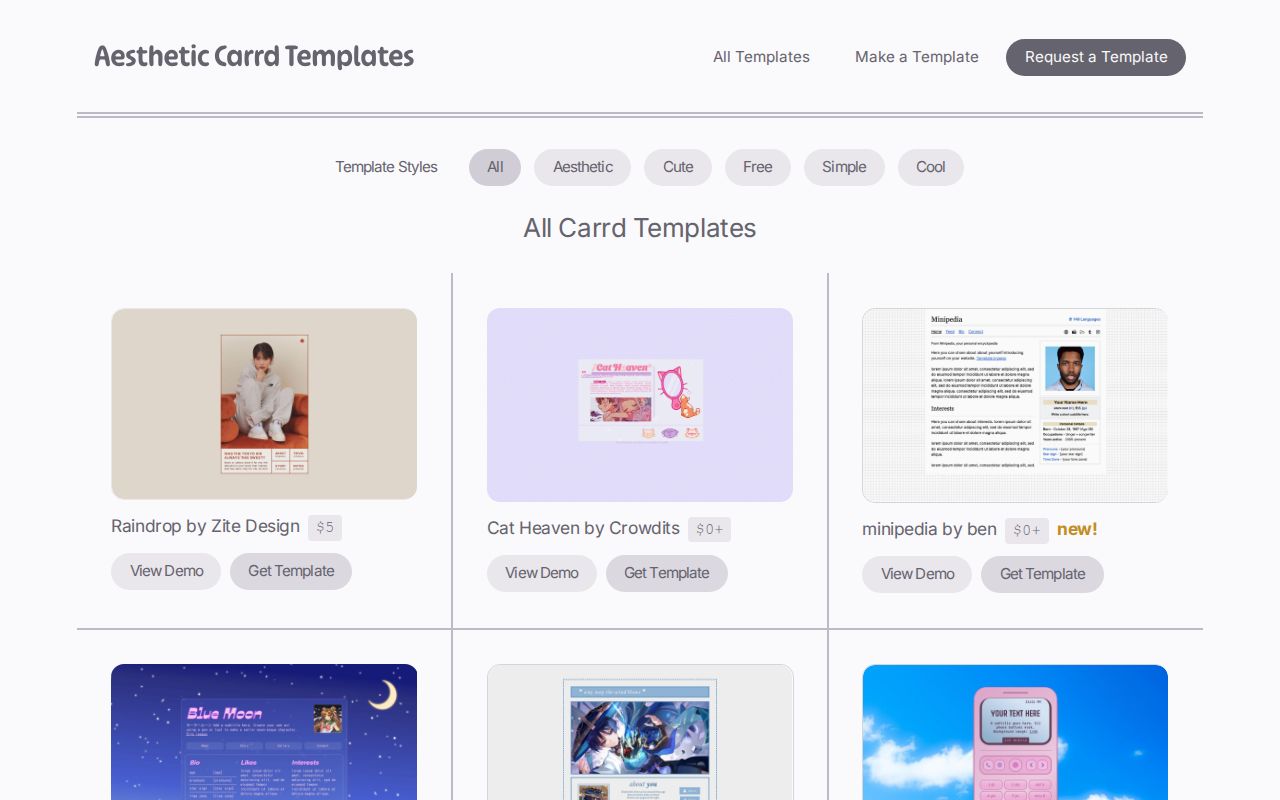View Demo for Cat Heaven template
The height and width of the screenshot is (800, 1280).
tap(542, 573)
